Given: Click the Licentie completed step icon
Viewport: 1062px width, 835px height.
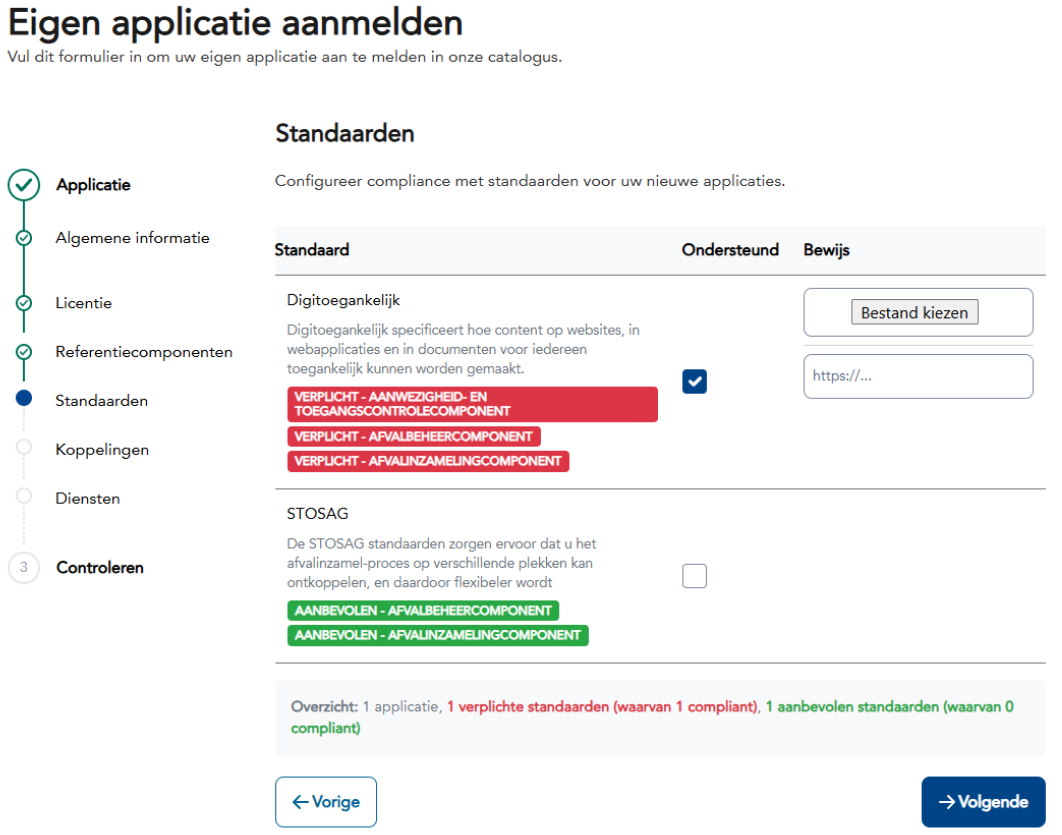Looking at the screenshot, I should [x=24, y=303].
